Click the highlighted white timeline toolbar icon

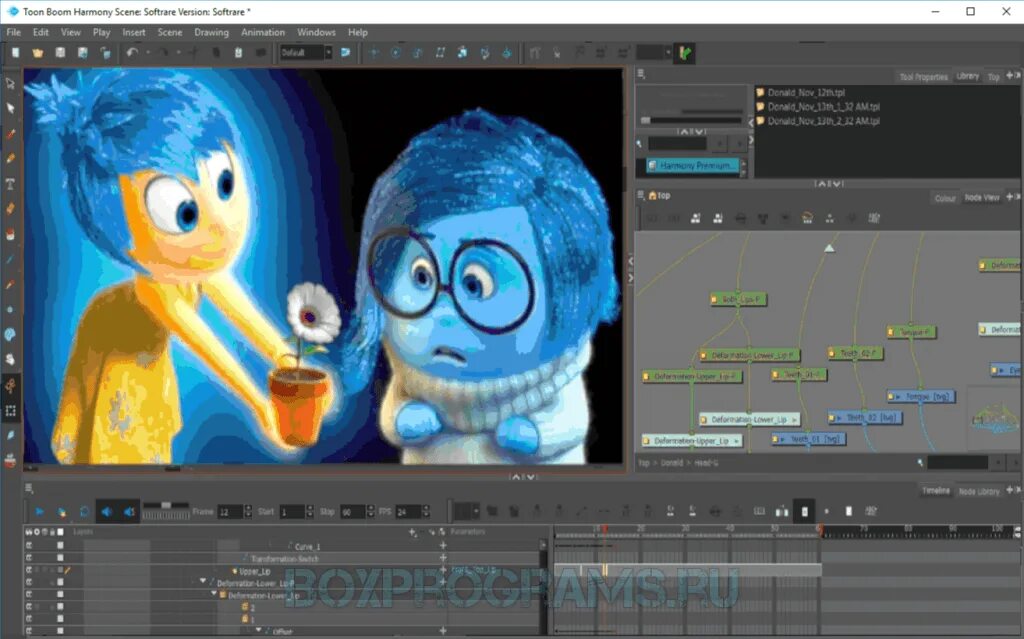pyautogui.click(x=805, y=512)
